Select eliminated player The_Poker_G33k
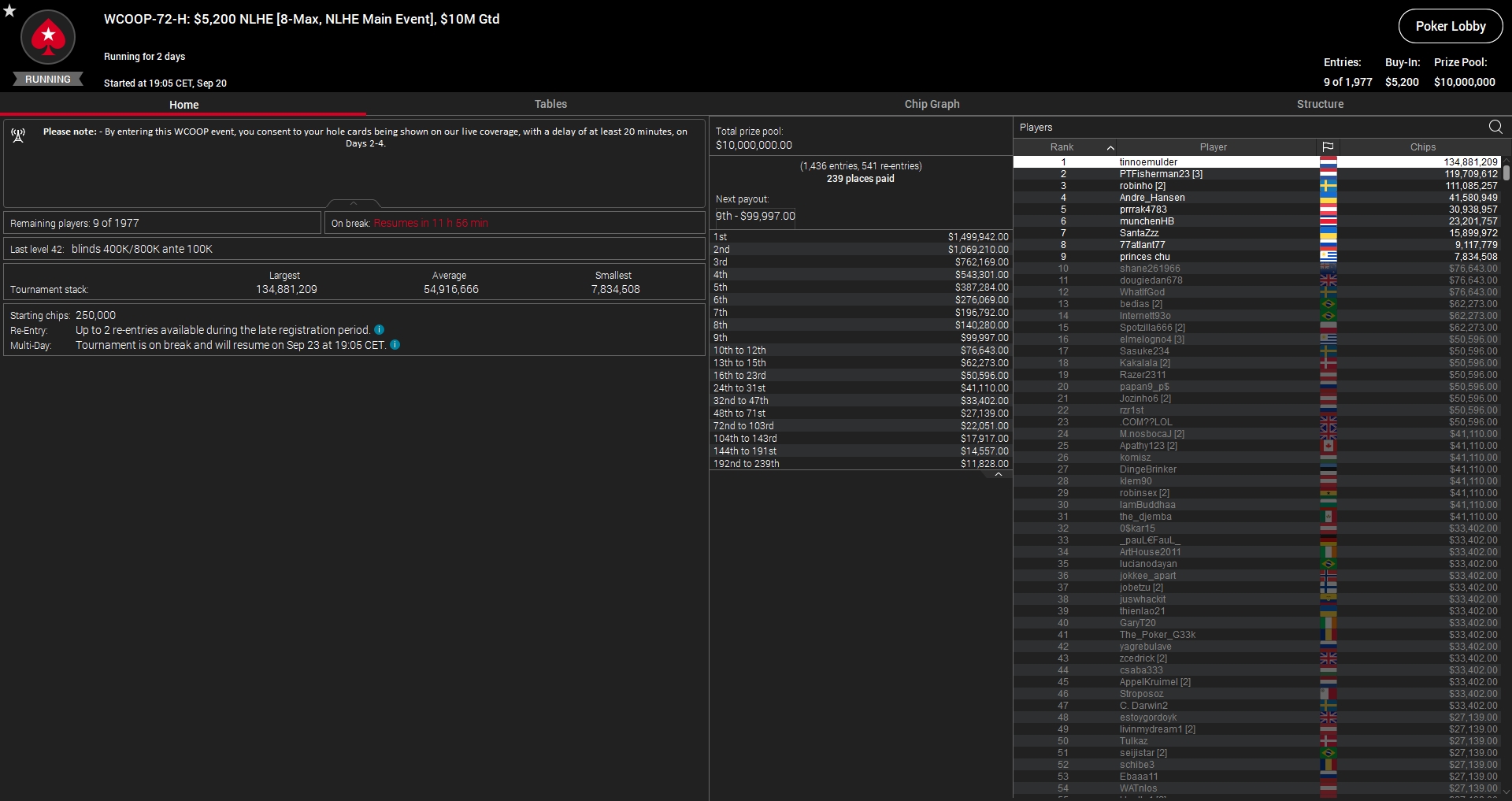 1257,635
